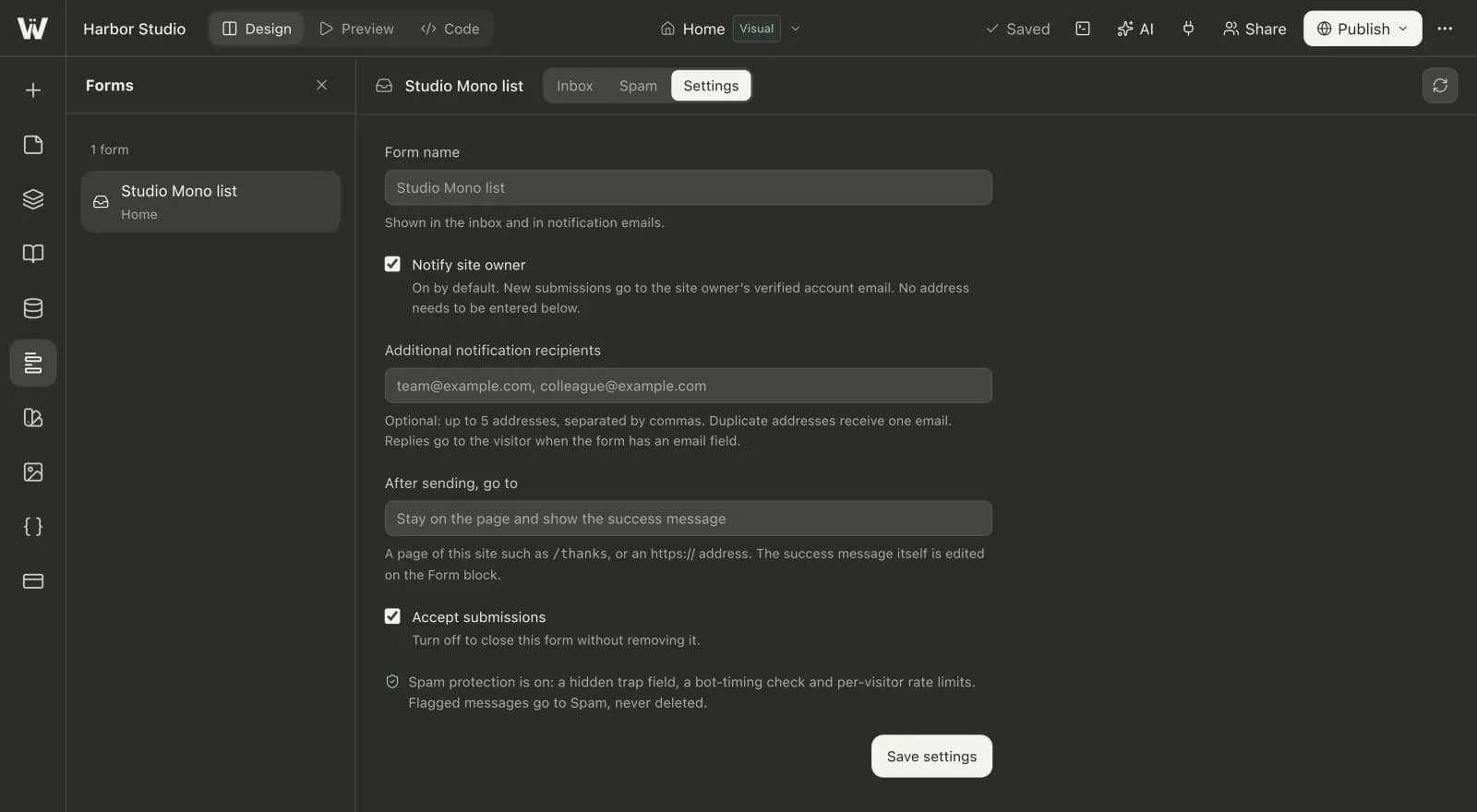The height and width of the screenshot is (812, 1477).
Task: Switch to Preview mode
Action: point(356,29)
